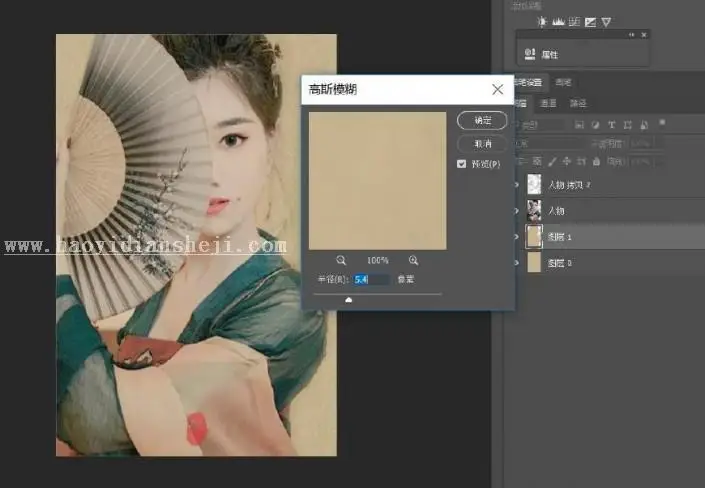
Task: Zoom out the blur preview
Action: (x=341, y=260)
